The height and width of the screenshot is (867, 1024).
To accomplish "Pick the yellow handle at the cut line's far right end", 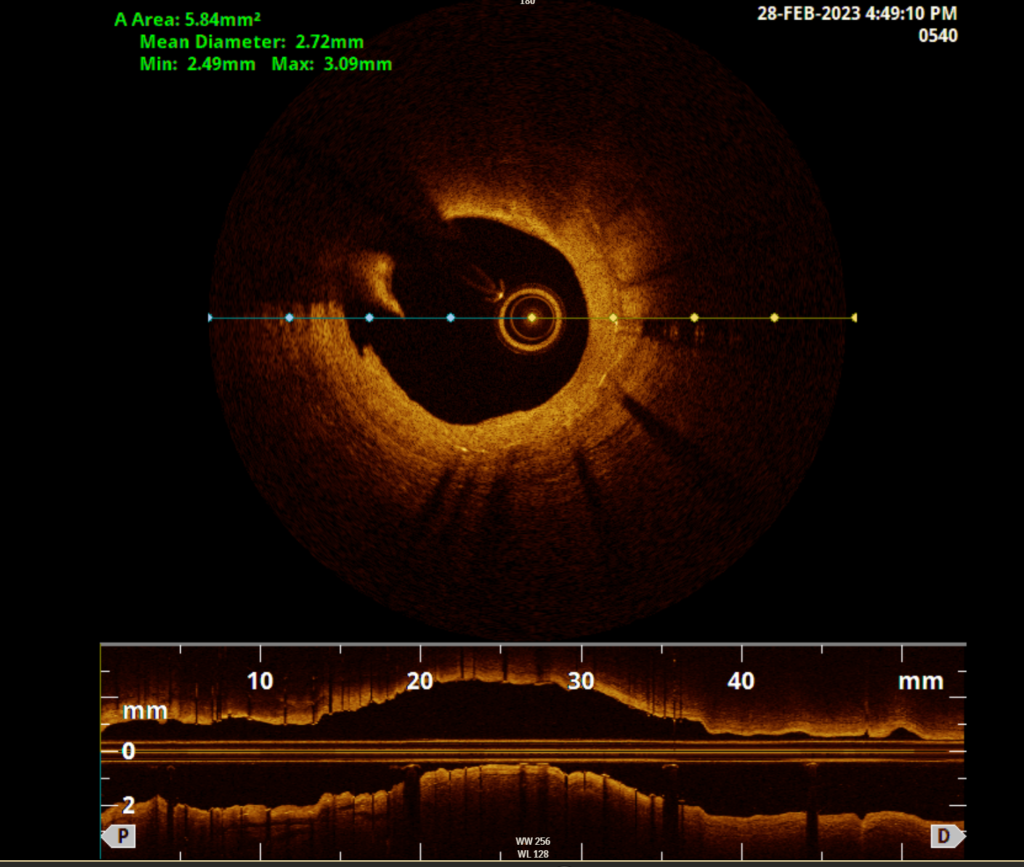I will [853, 318].
